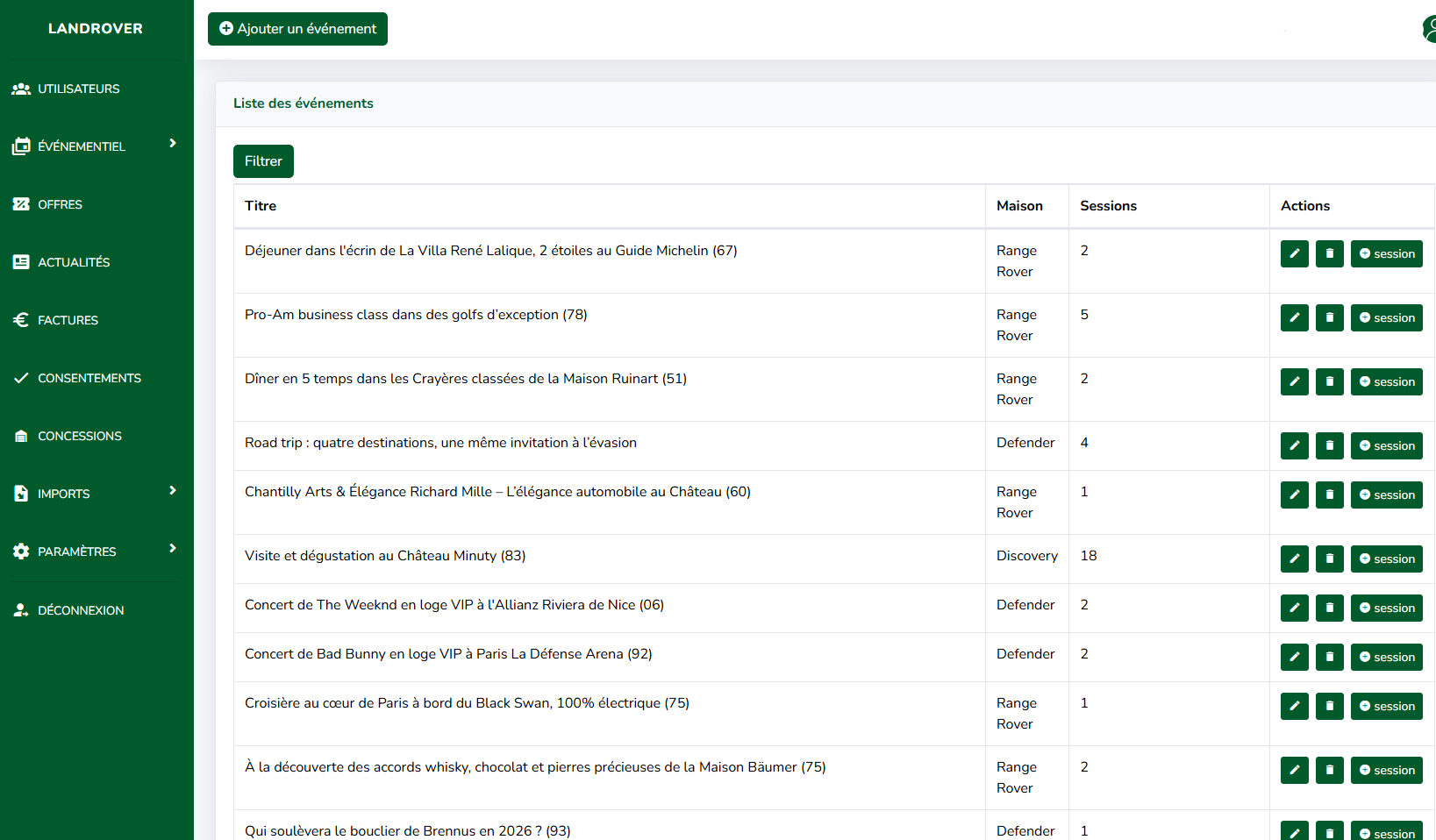Screen dimensions: 1436x840
Task: Edit the Croisière Black Swan event
Action: 1294,706
